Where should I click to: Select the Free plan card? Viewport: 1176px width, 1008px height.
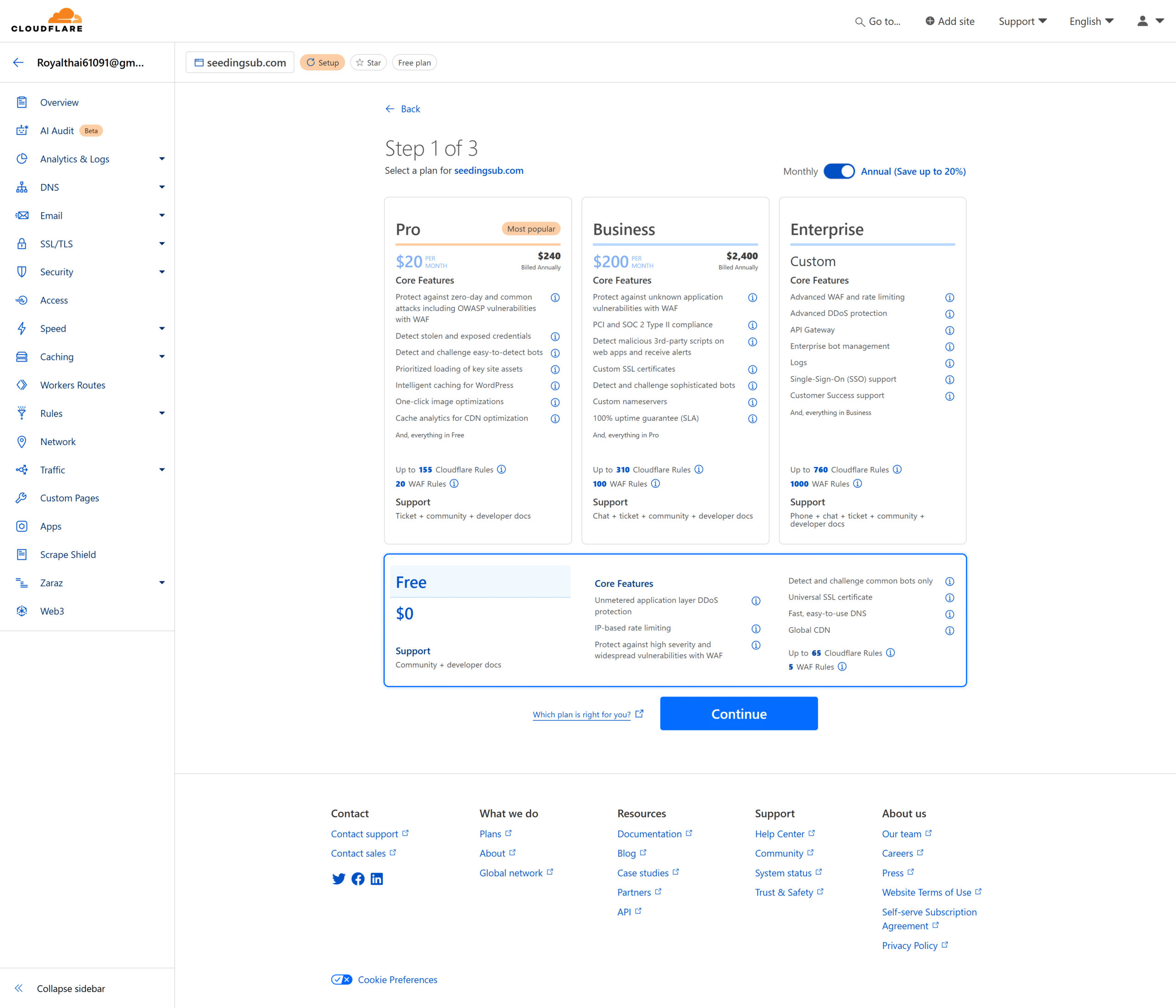(675, 620)
